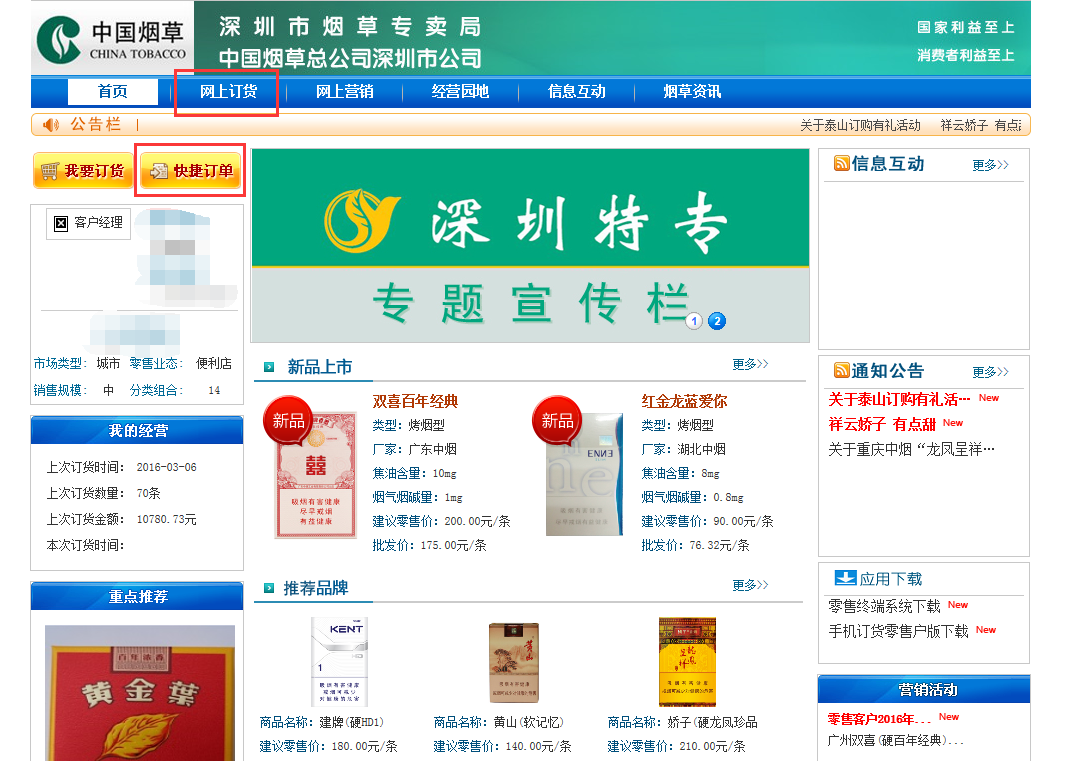Open the 网上营销 menu
This screenshot has width=1068, height=761.
(x=345, y=91)
